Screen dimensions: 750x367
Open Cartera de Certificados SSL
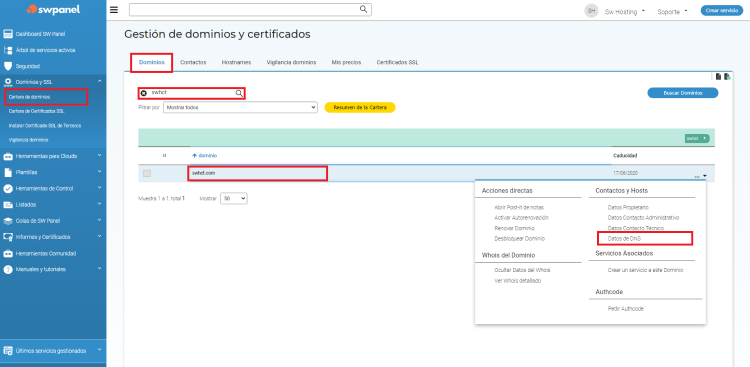(x=36, y=111)
